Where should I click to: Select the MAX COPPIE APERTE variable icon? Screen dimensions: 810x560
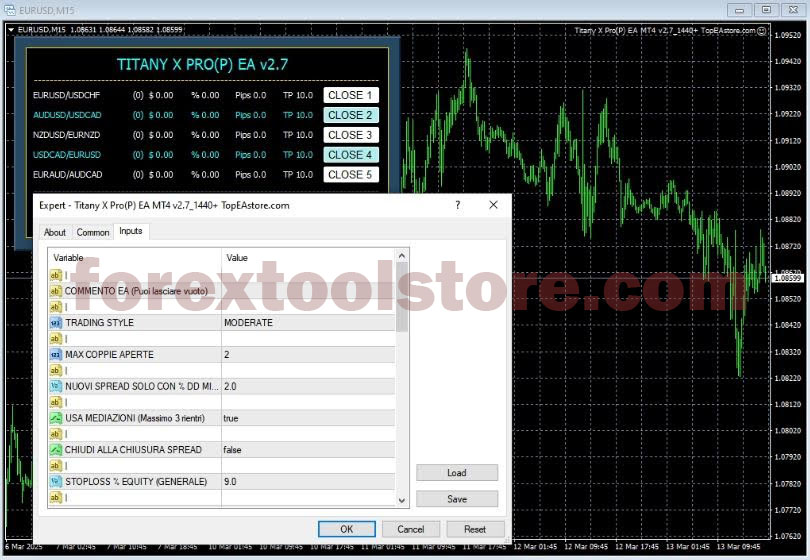(56, 355)
